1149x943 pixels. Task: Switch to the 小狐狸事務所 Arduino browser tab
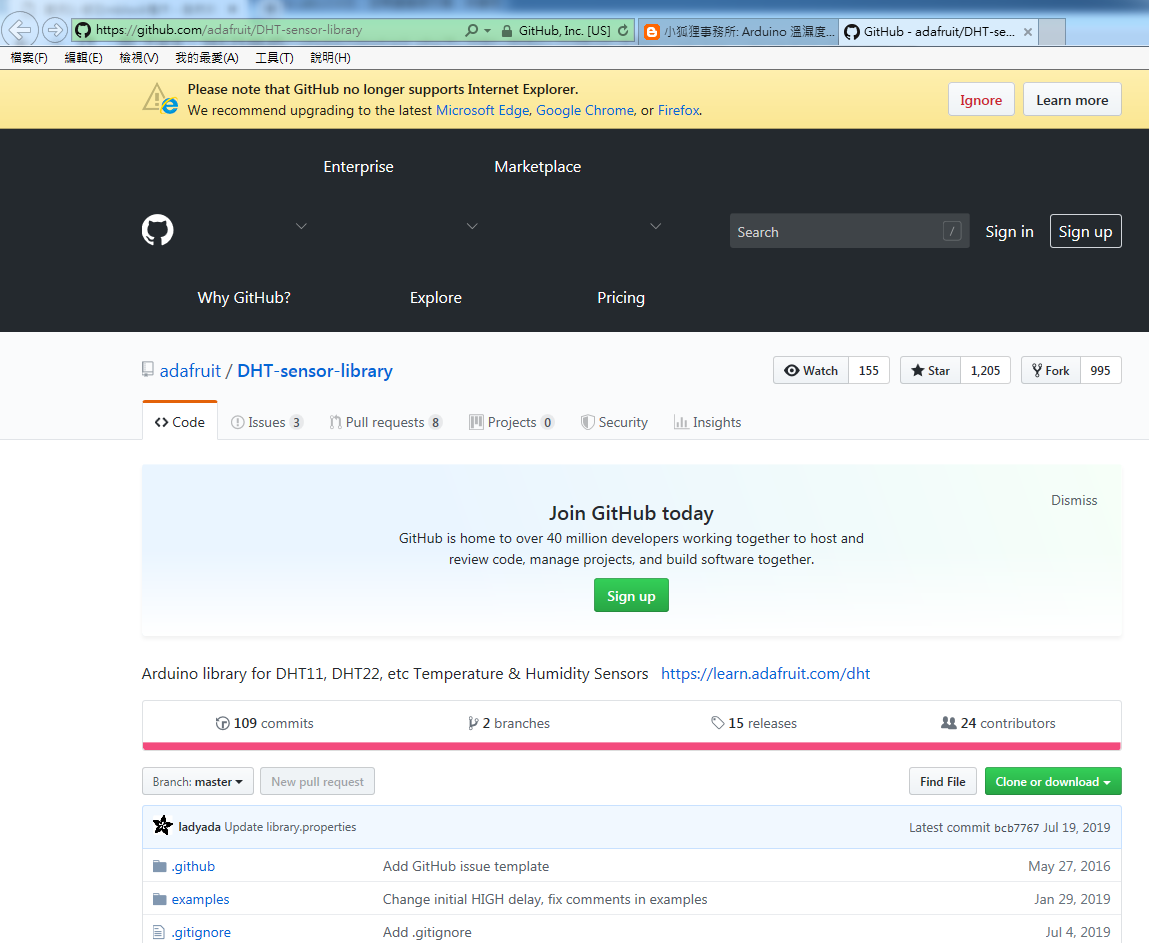pyautogui.click(x=739, y=32)
